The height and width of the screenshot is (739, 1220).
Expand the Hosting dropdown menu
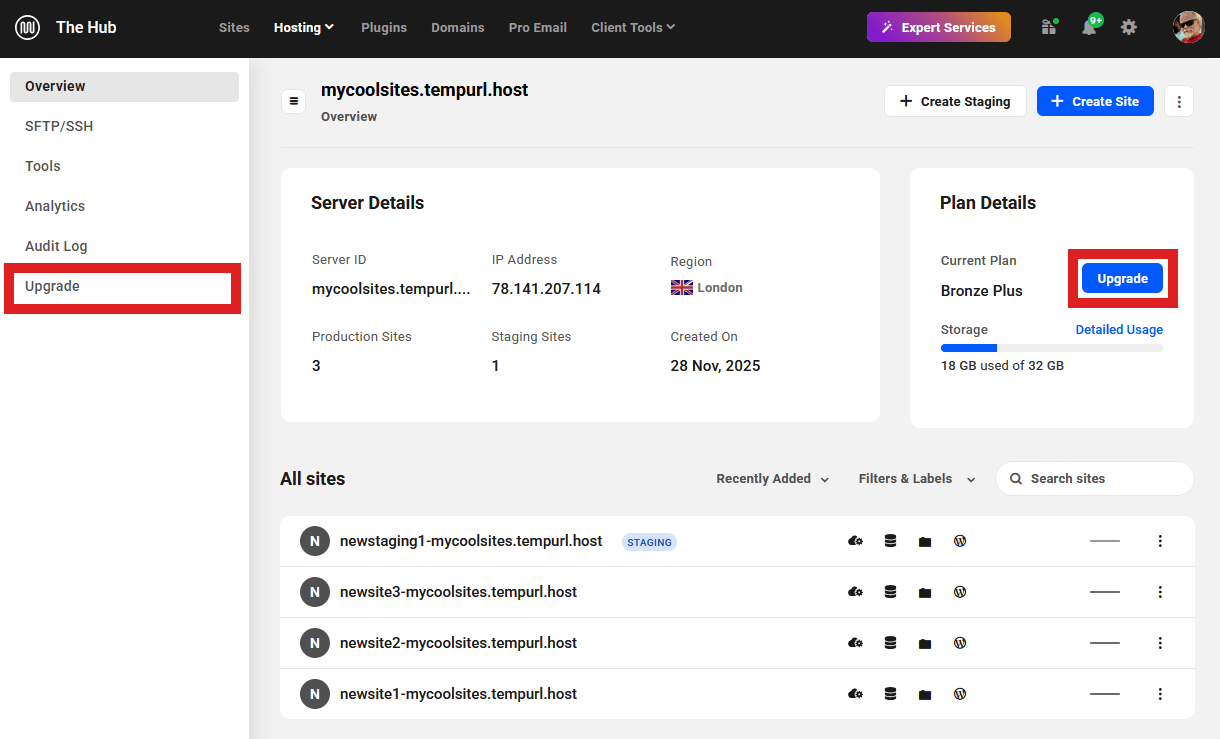304,27
